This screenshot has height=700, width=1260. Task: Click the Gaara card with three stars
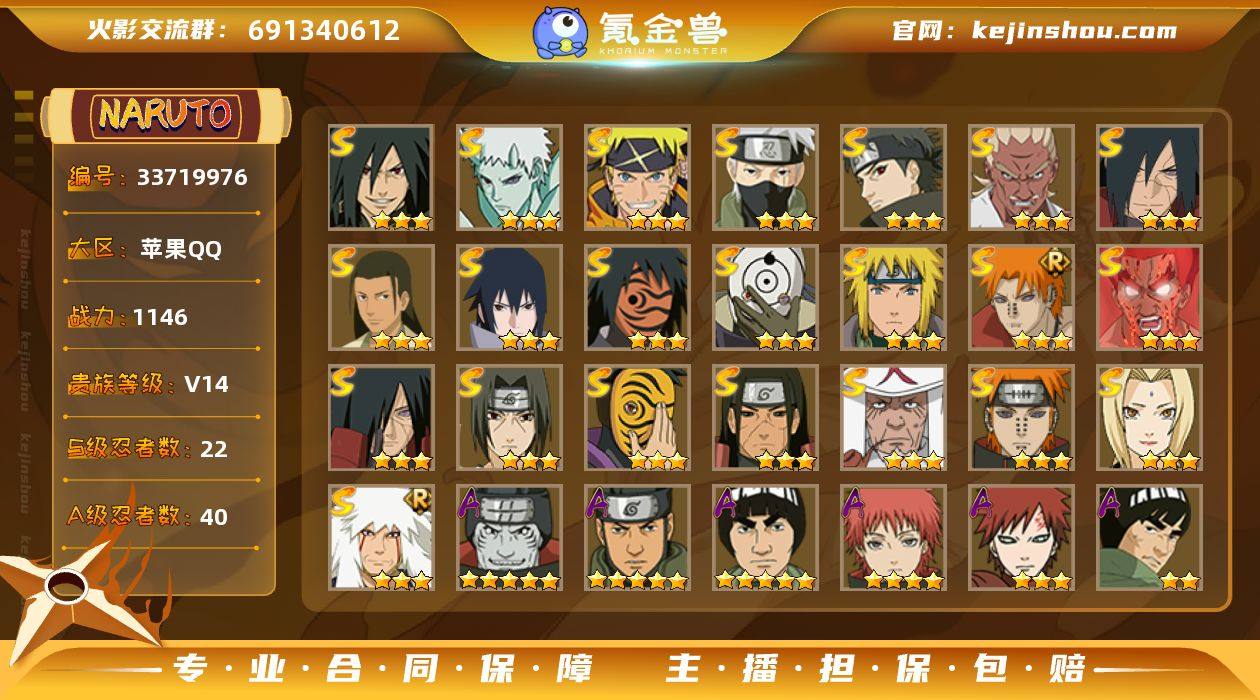click(x=1021, y=537)
